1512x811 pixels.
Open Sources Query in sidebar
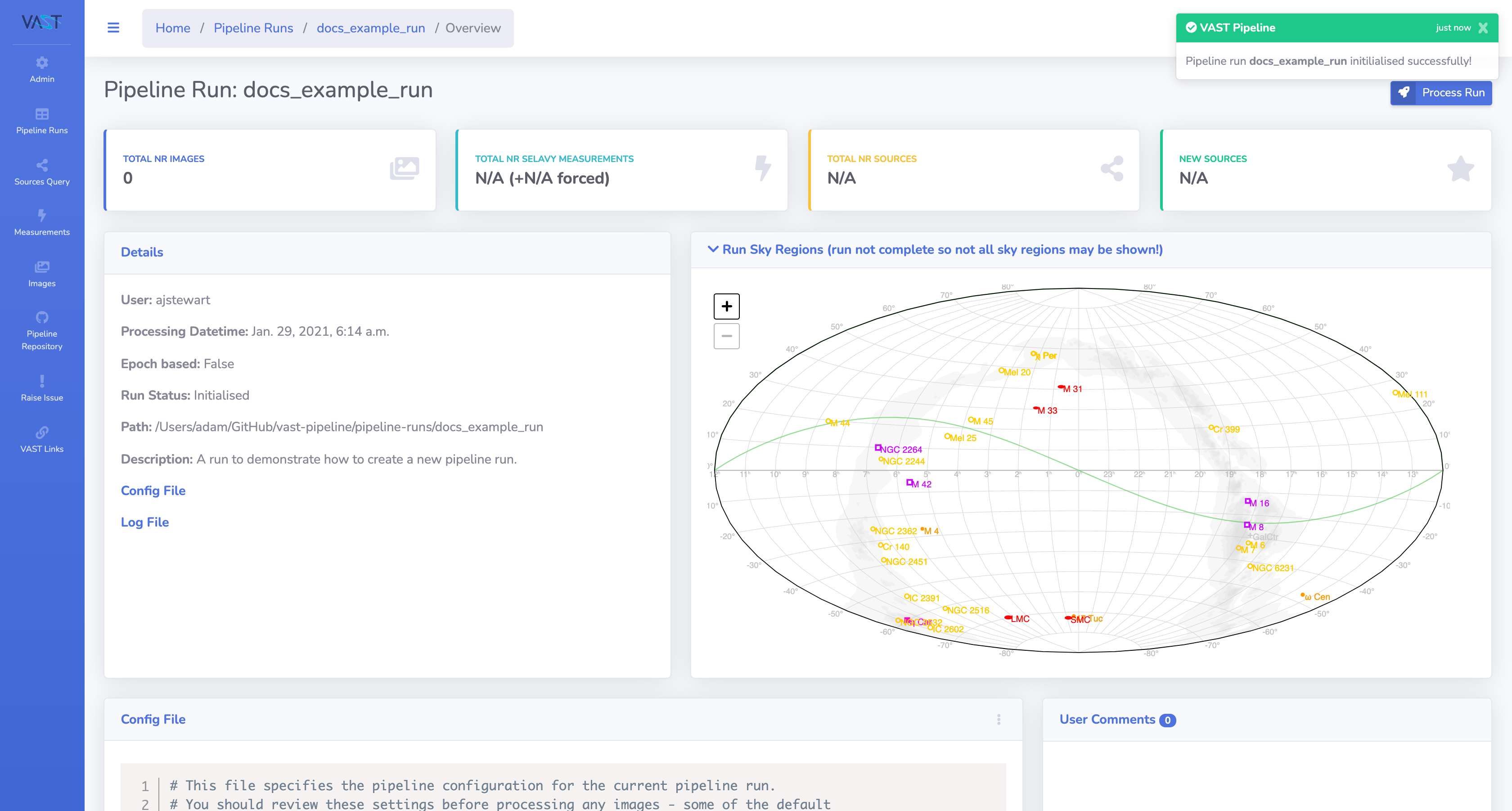[x=42, y=172]
